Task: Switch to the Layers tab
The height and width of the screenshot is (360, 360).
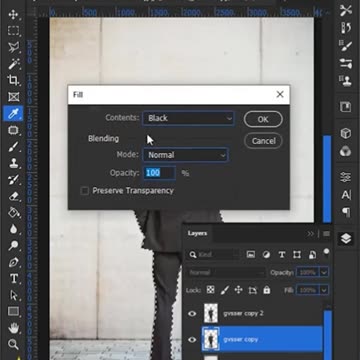Action: point(197,233)
